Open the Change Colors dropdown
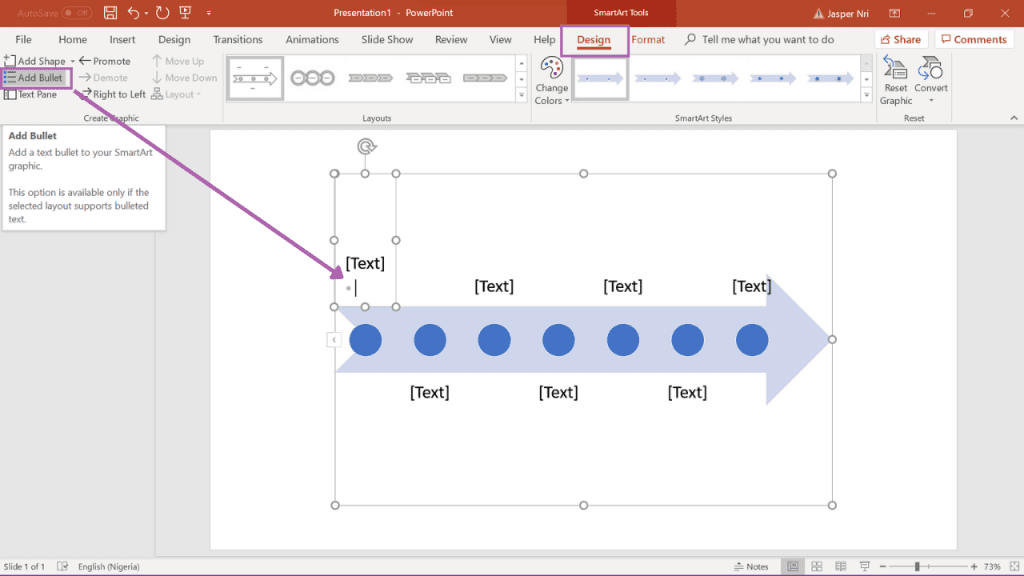This screenshot has width=1024, height=576. (x=552, y=80)
